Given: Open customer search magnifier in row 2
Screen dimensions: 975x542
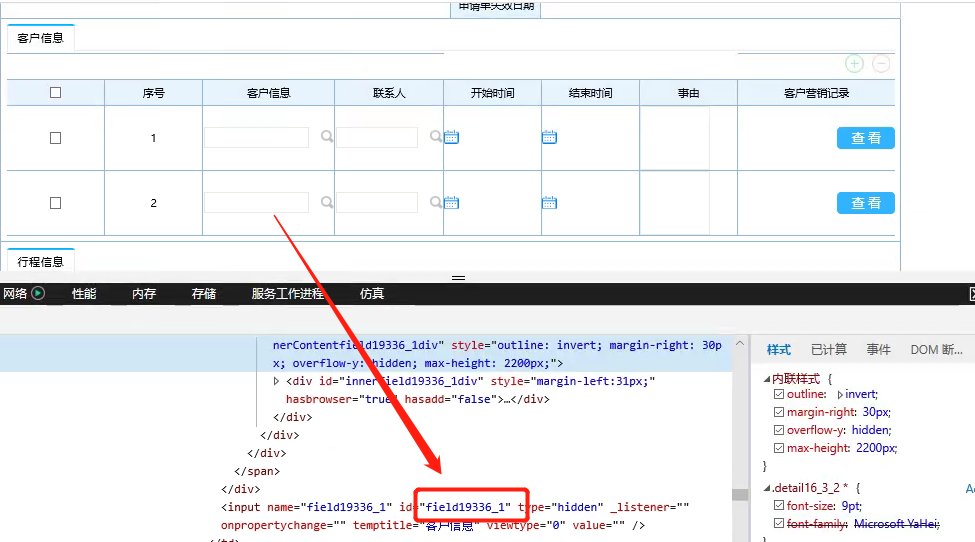Looking at the screenshot, I should click(326, 202).
